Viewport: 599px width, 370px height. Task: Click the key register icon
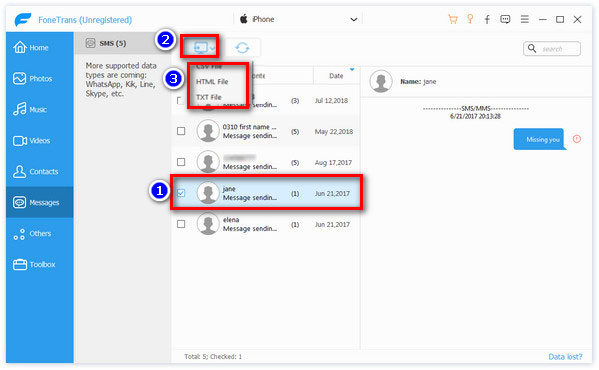coord(470,19)
